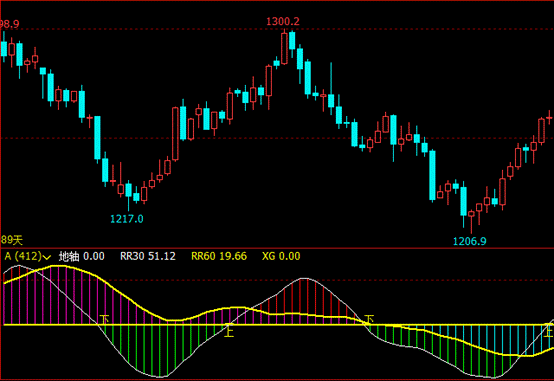The image size is (554, 381).
Task: Select the yellow RR60 19.66 readout
Action: [219, 256]
